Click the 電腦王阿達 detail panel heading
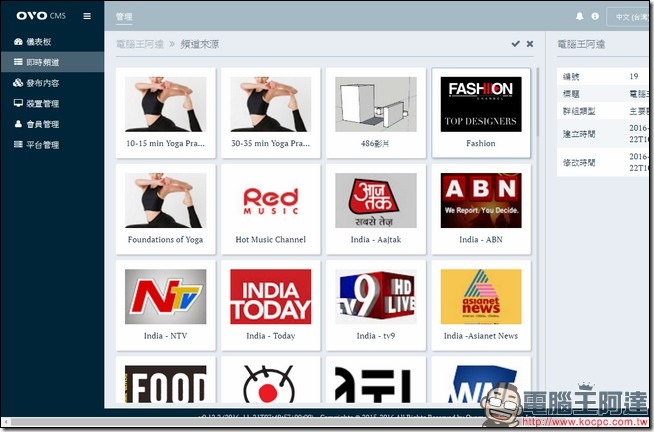Image resolution: width=654 pixels, height=432 pixels. (x=581, y=44)
